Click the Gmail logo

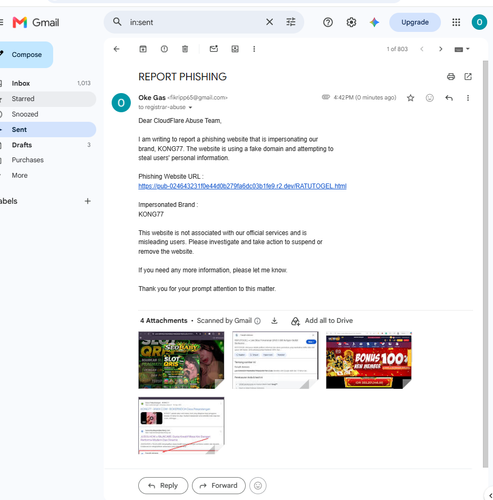[36, 22]
